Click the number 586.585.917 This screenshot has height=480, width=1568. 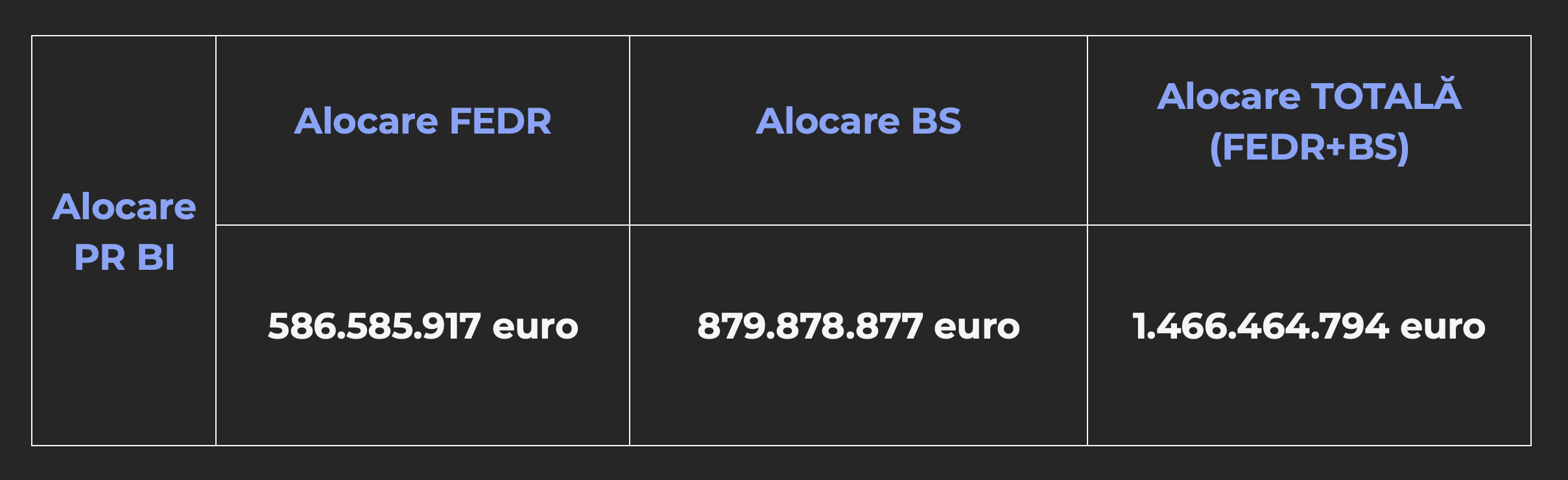(x=374, y=326)
